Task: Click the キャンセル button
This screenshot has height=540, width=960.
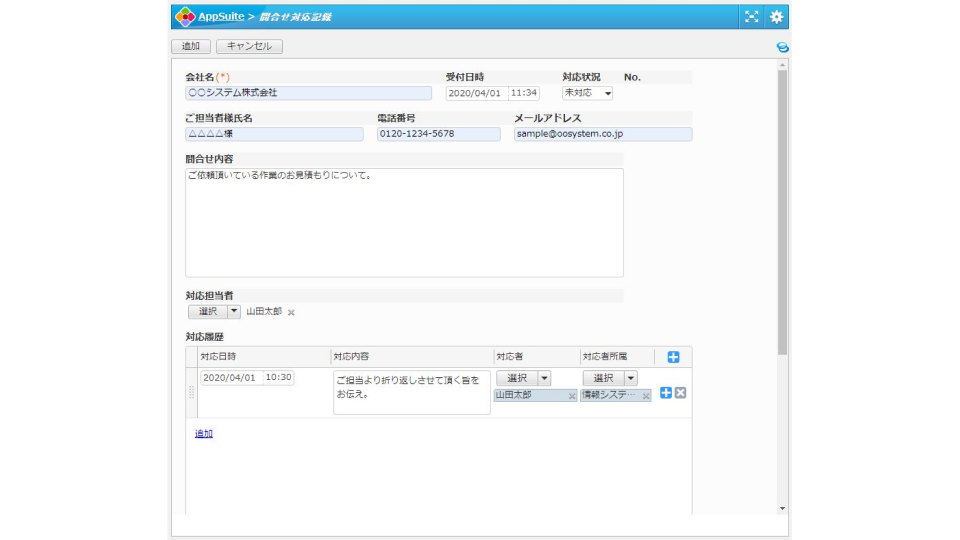Action: click(x=249, y=46)
